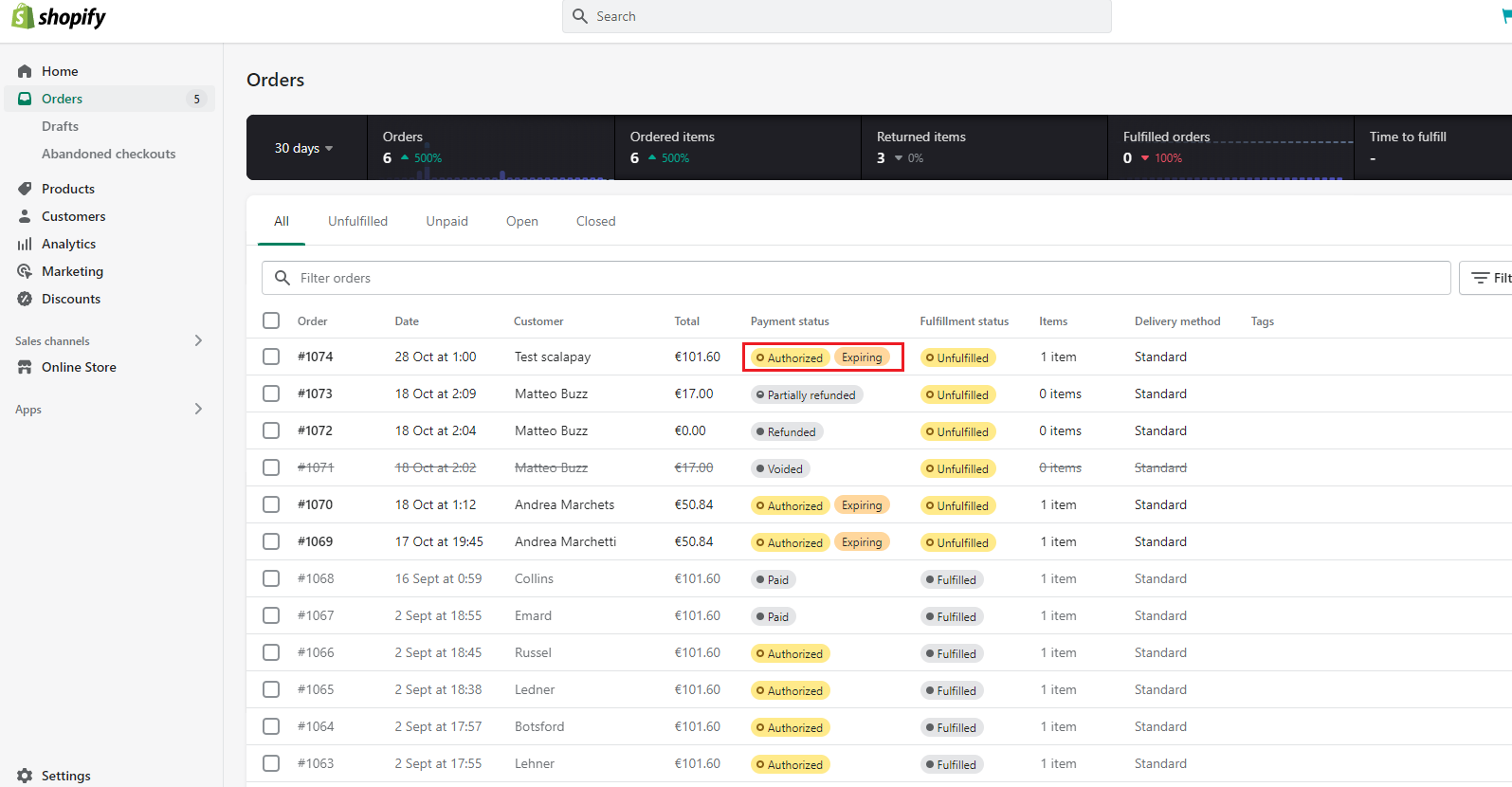Image resolution: width=1512 pixels, height=787 pixels.
Task: Open Settings in the sidebar
Action: point(66,776)
